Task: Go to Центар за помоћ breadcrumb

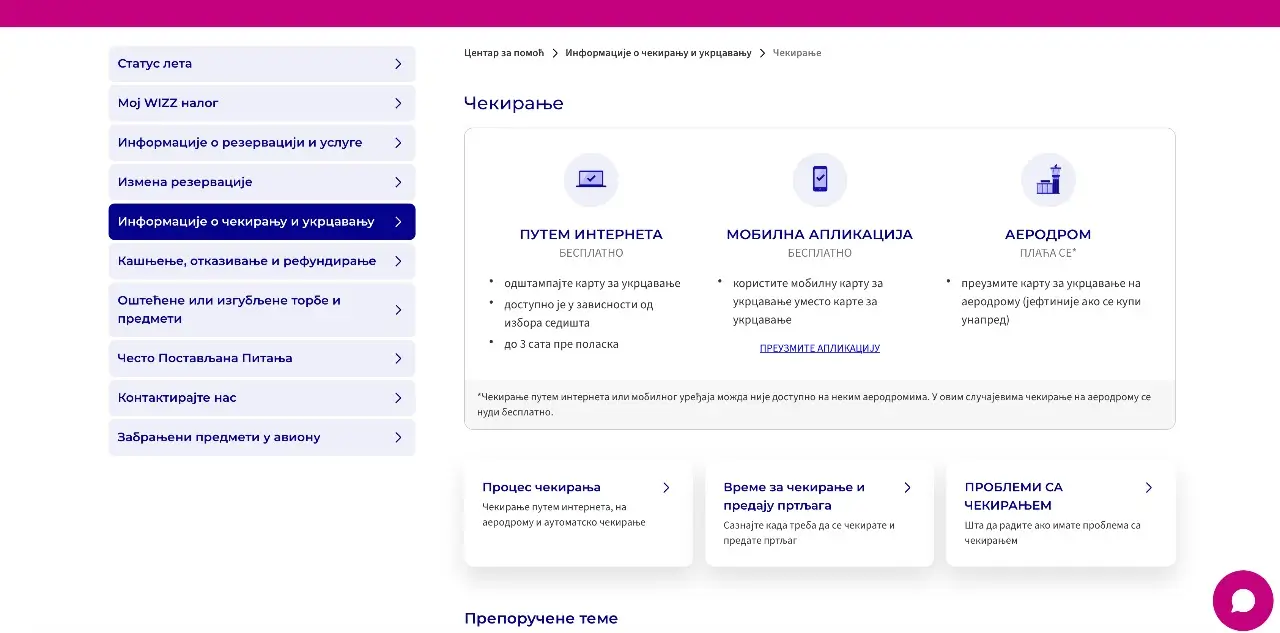Action: [x=504, y=53]
